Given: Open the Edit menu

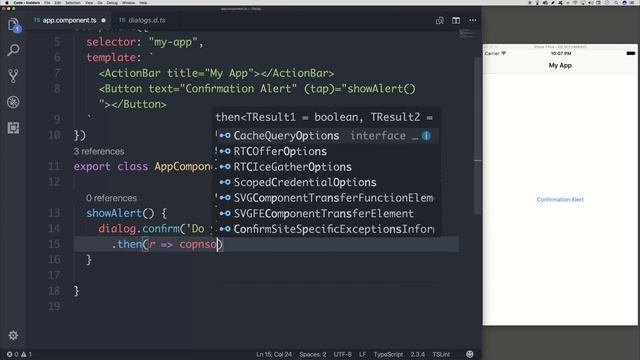Looking at the screenshot, I should coord(58,2).
